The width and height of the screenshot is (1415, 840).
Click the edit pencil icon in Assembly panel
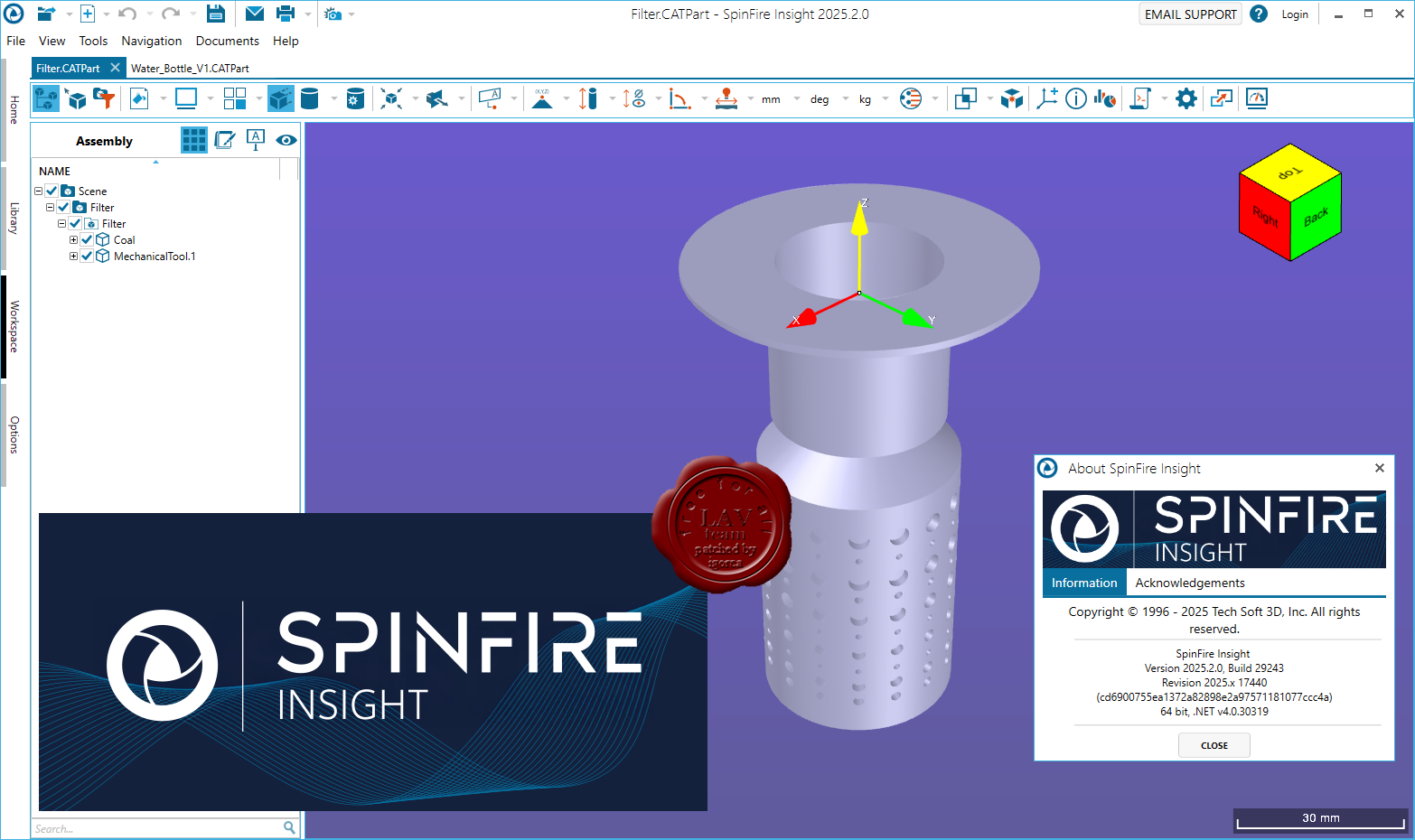click(225, 140)
